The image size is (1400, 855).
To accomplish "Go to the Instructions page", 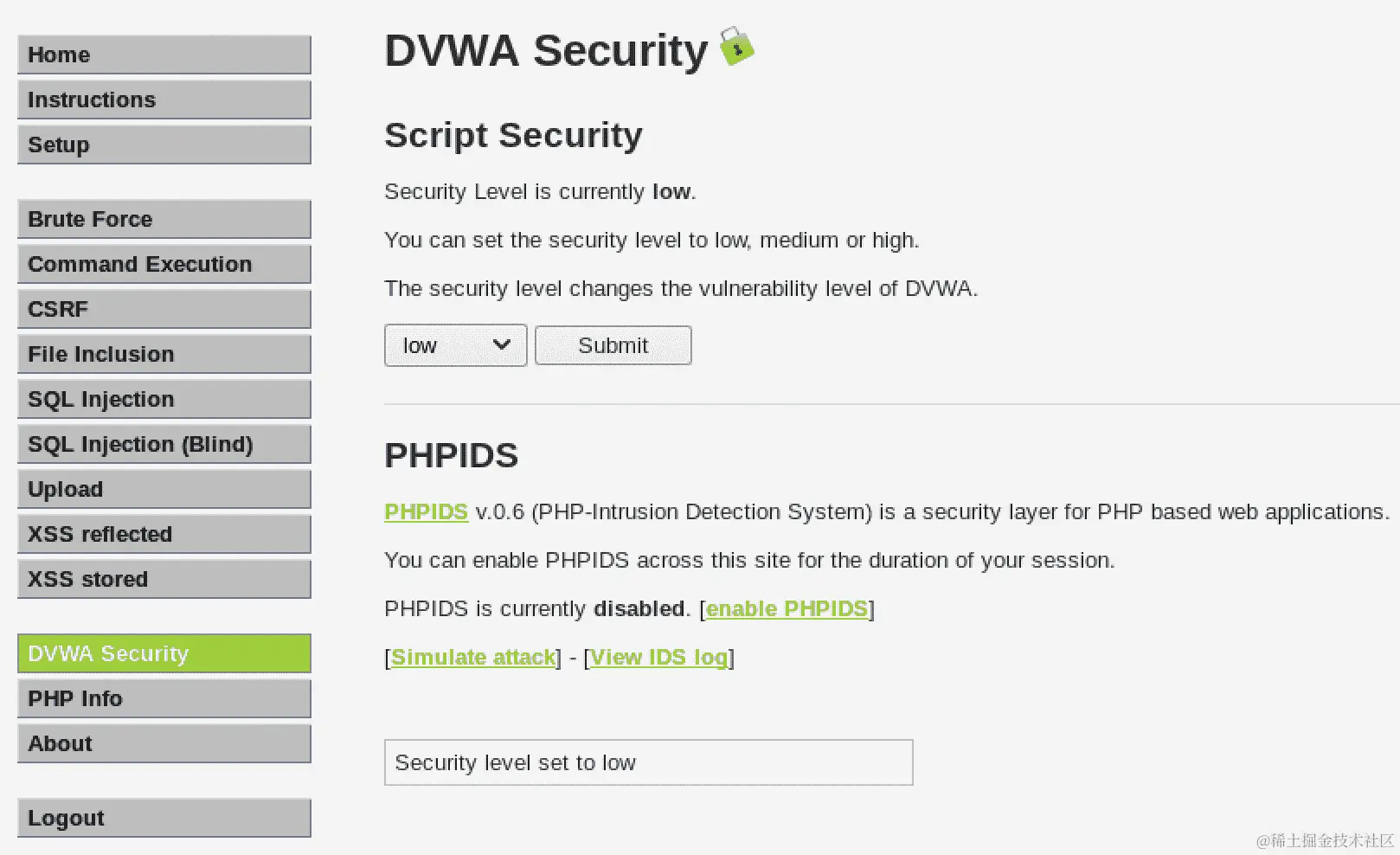I will coord(164,100).
